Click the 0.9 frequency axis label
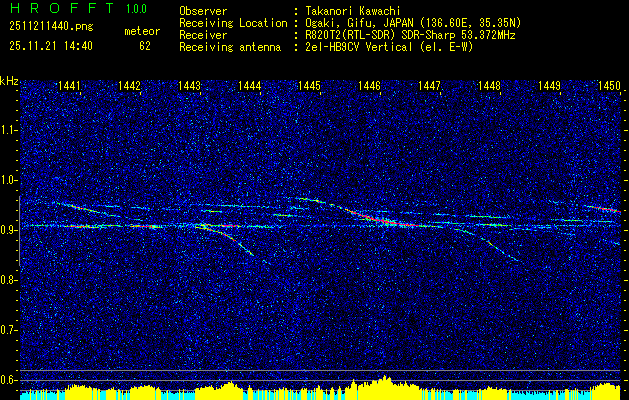 [7, 230]
